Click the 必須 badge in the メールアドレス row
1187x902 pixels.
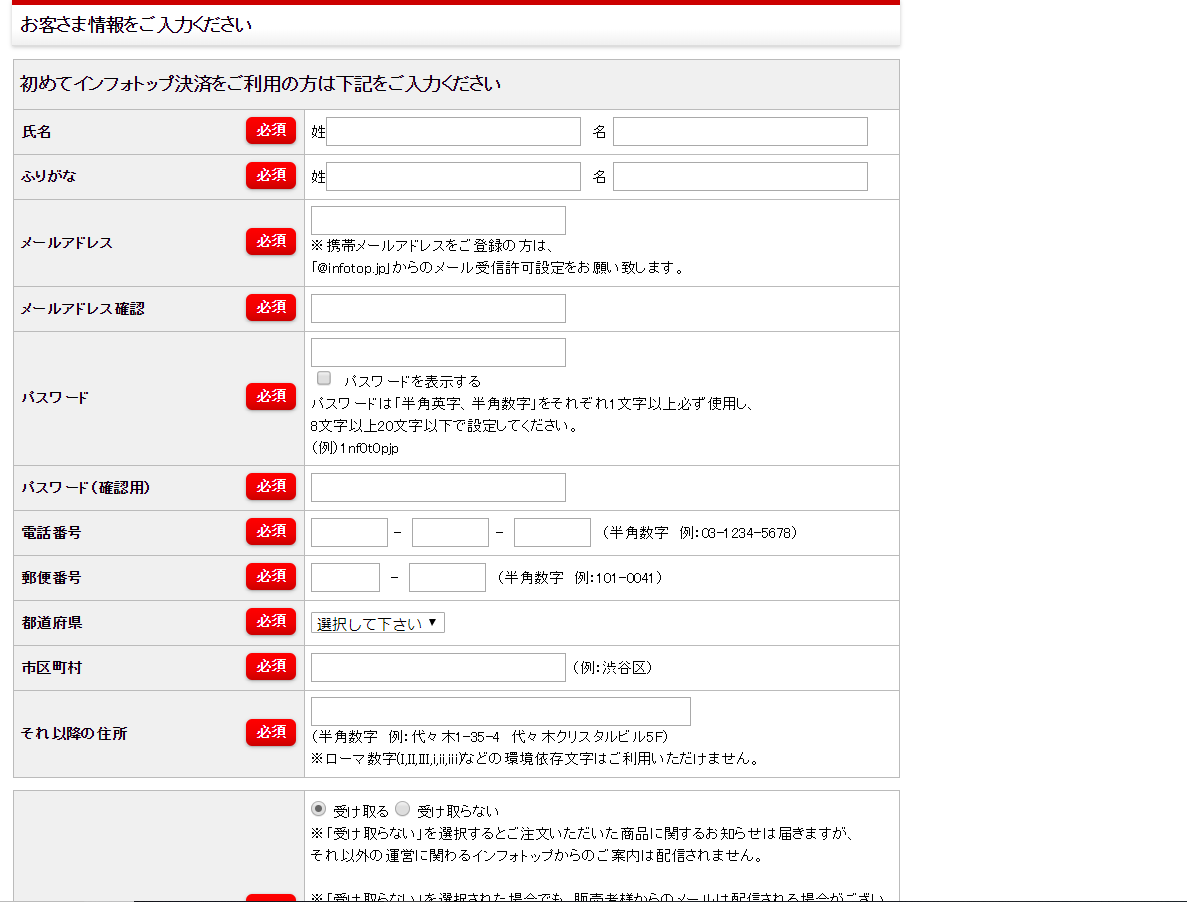[271, 241]
